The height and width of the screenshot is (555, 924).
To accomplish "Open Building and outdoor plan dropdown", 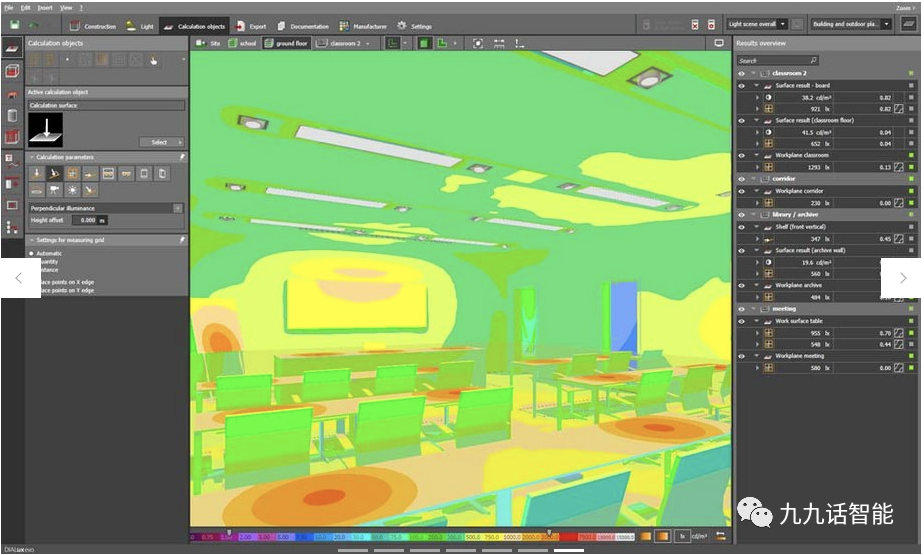I will [x=850, y=24].
